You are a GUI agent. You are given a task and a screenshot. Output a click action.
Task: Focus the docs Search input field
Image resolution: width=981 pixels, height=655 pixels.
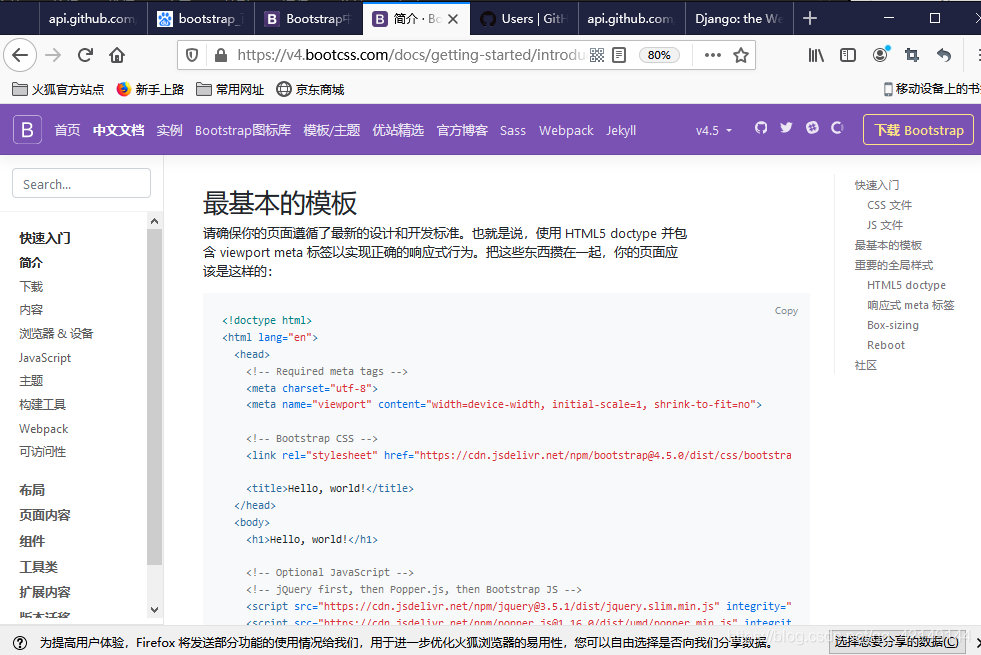click(81, 183)
